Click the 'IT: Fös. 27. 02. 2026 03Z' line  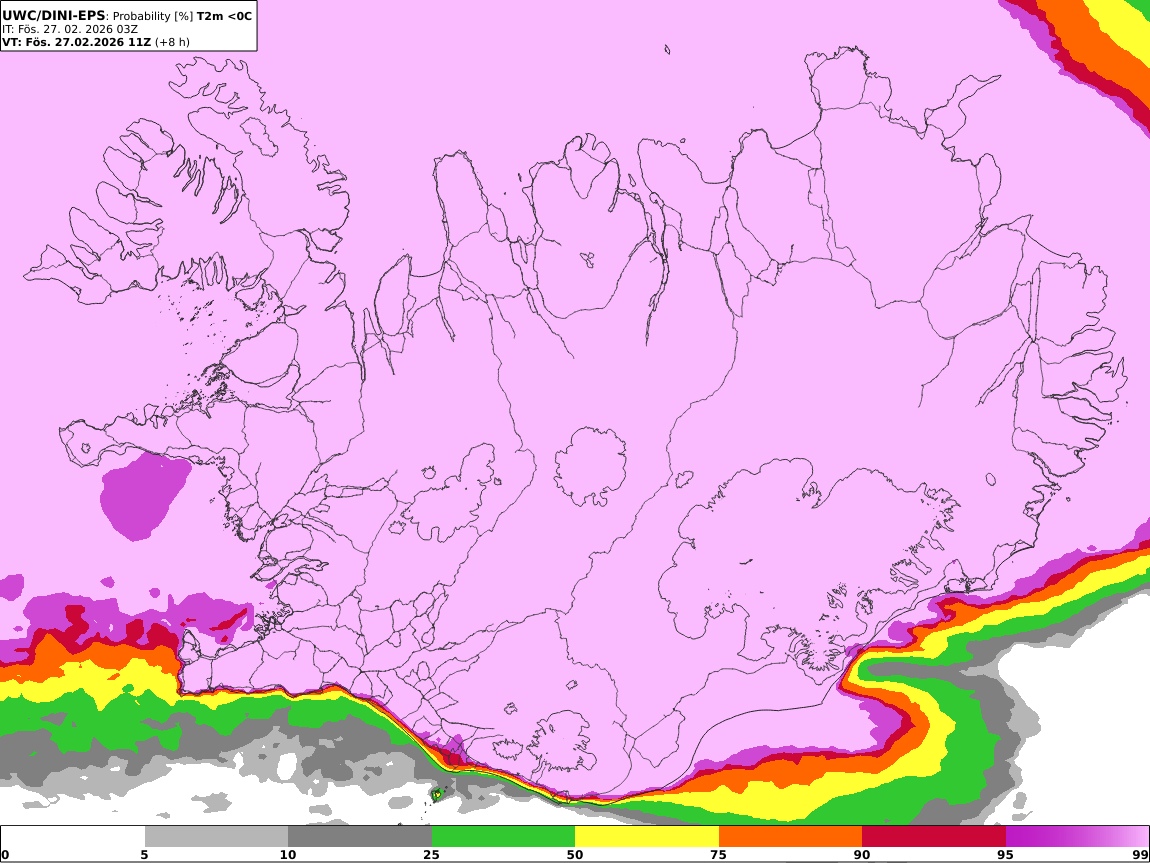(70, 29)
